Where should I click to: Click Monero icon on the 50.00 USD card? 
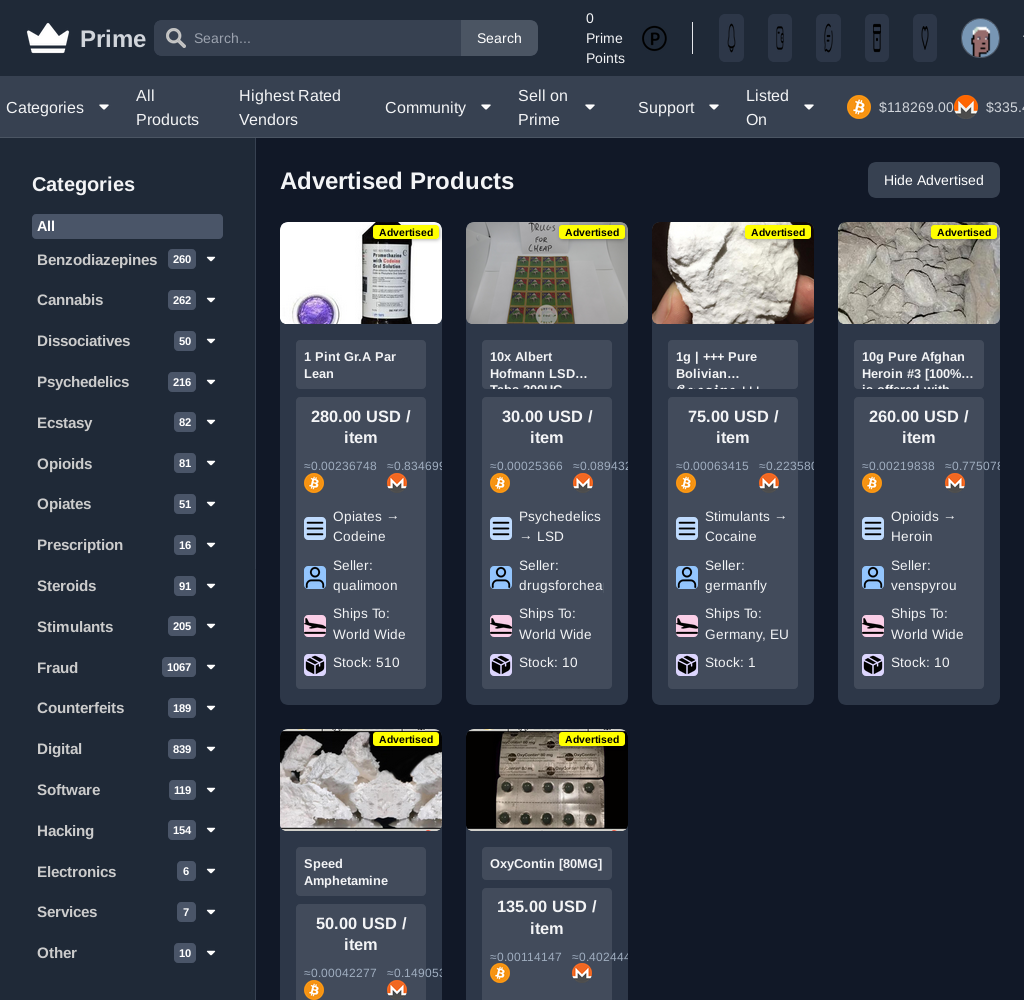pos(397,989)
